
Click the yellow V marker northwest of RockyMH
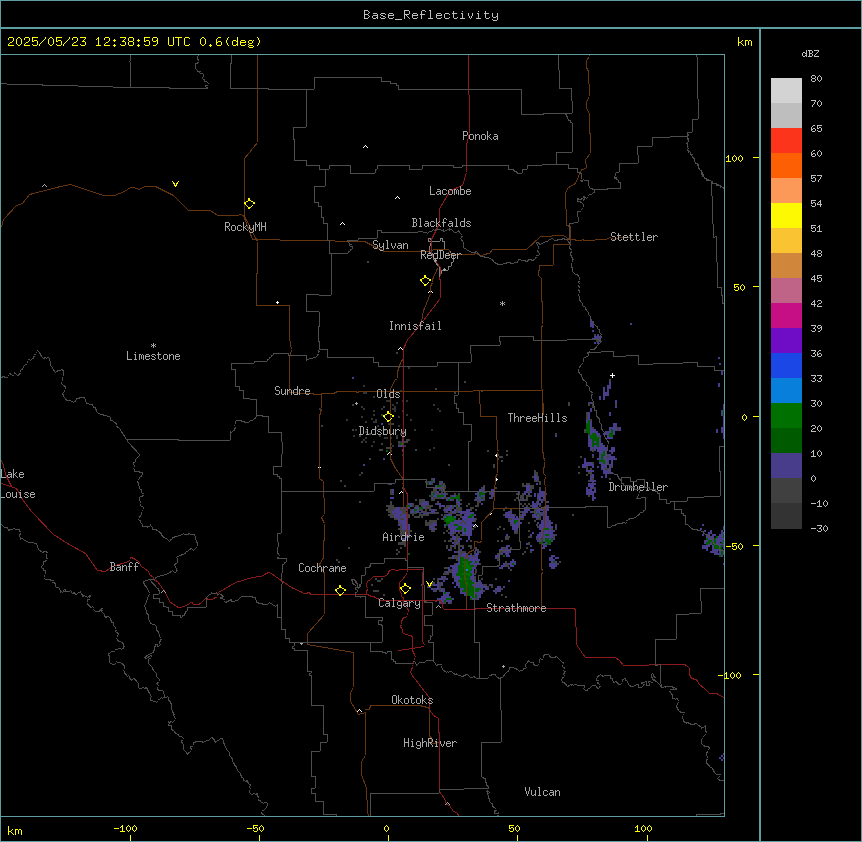click(x=175, y=184)
